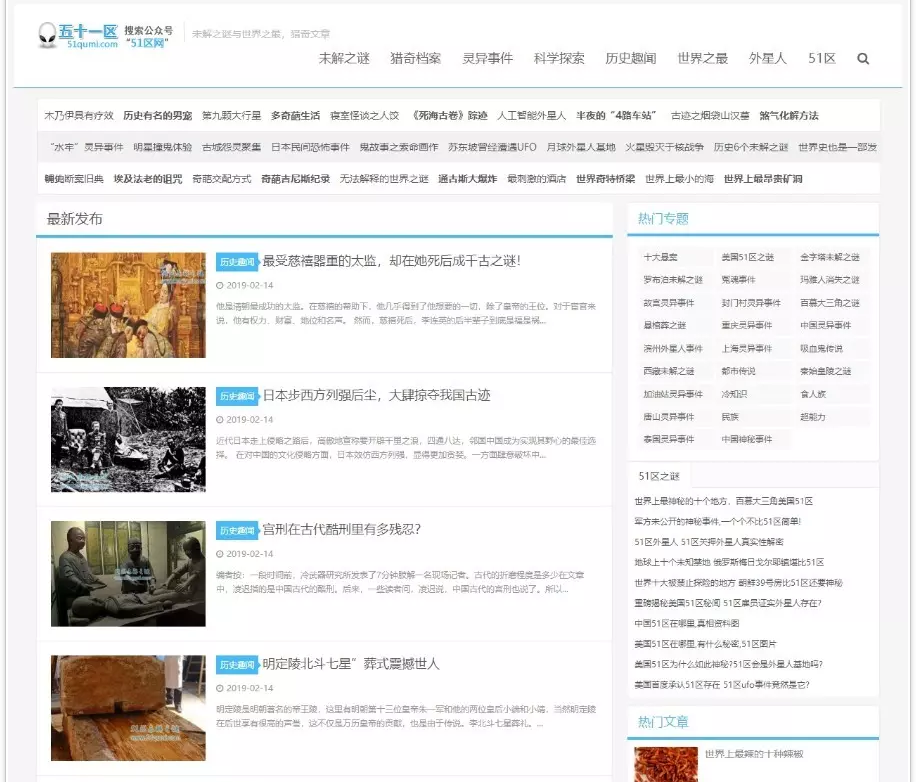The height and width of the screenshot is (782, 920).
Task: Open link 中国51区在哪里,真相资料图
Action: coord(686,623)
